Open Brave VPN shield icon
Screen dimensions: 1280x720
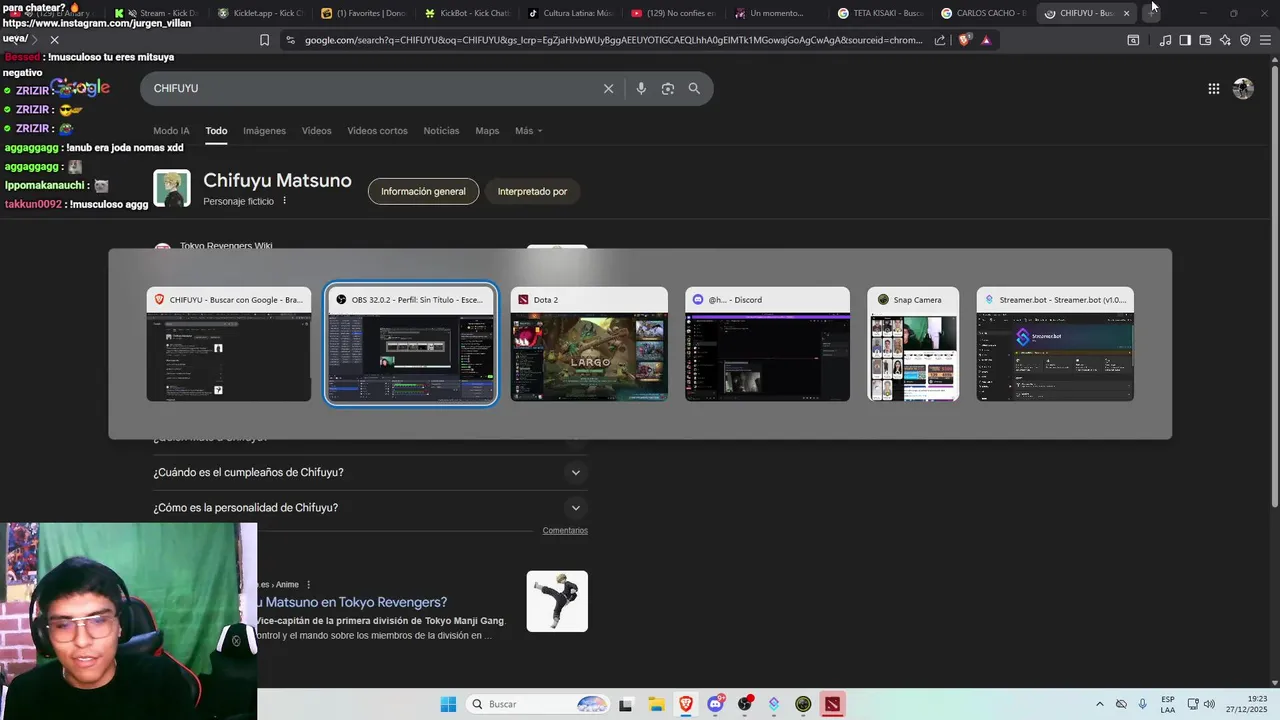[x=1245, y=40]
